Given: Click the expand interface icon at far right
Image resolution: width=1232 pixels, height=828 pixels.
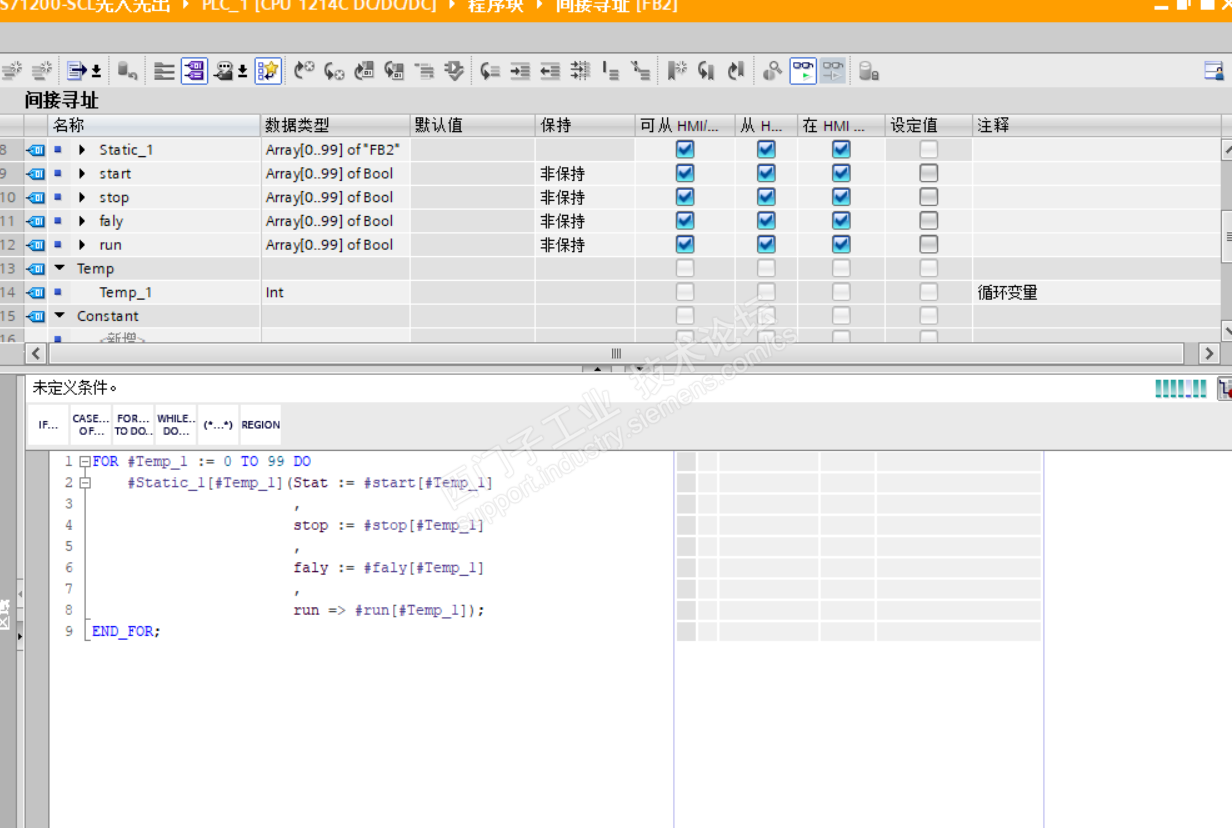Looking at the screenshot, I should [x=1213, y=71].
